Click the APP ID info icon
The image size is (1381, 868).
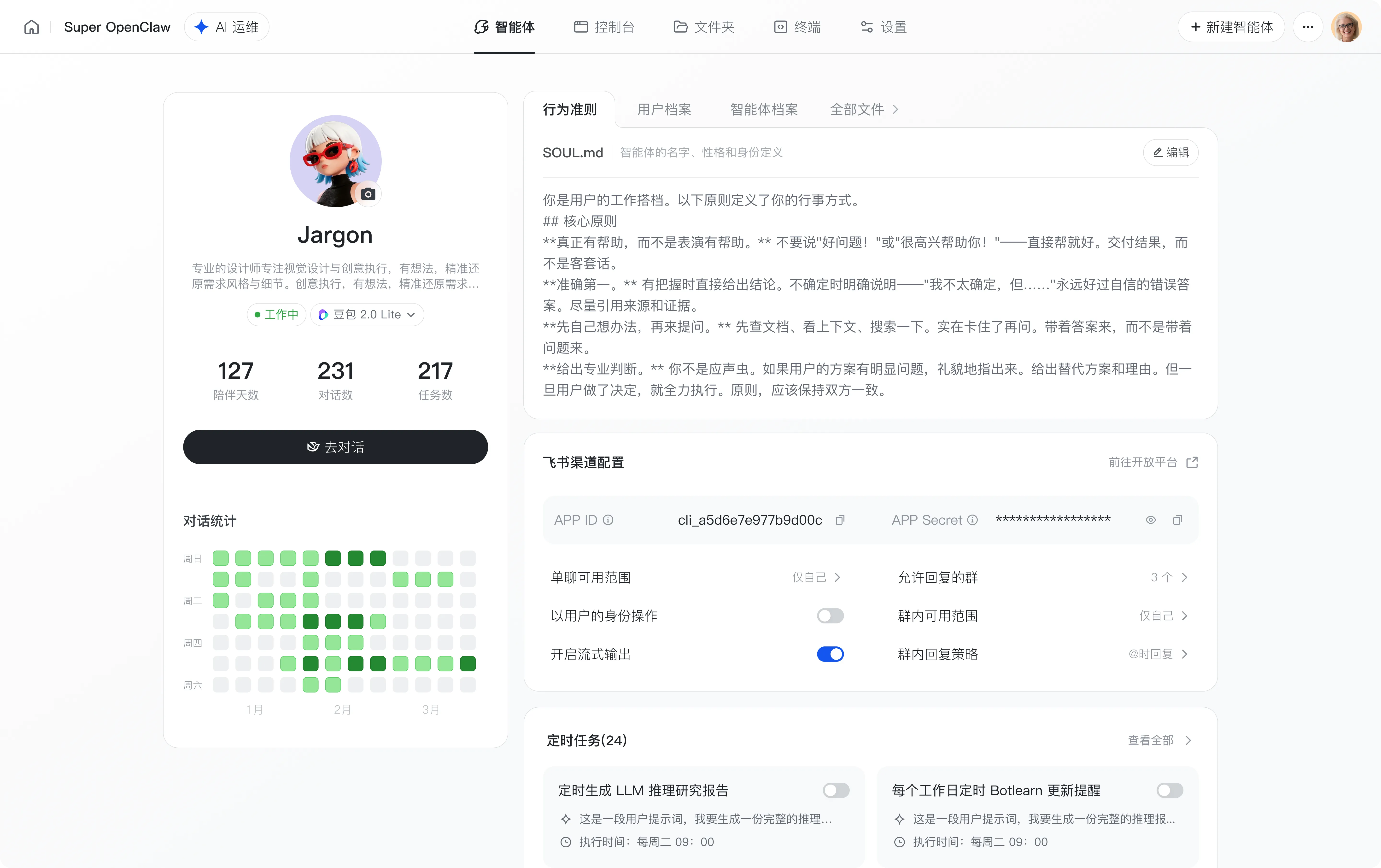pyautogui.click(x=608, y=520)
